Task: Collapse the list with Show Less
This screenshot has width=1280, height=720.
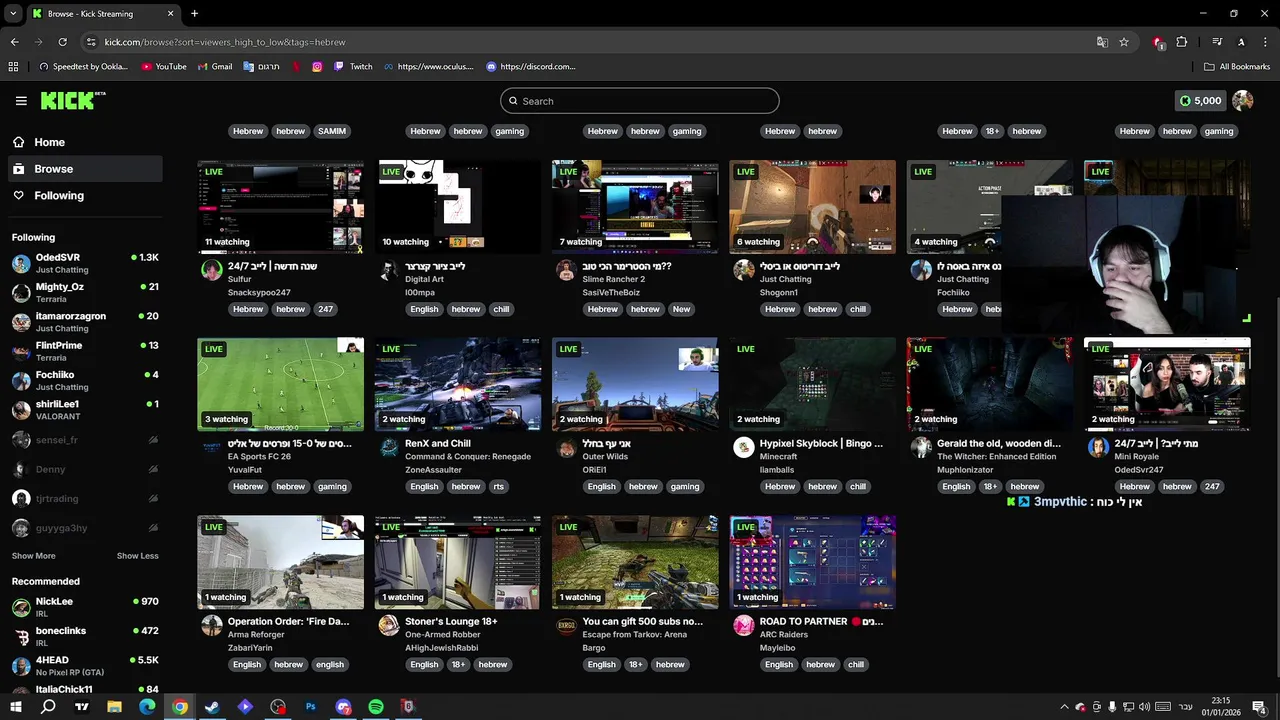Action: [137, 556]
